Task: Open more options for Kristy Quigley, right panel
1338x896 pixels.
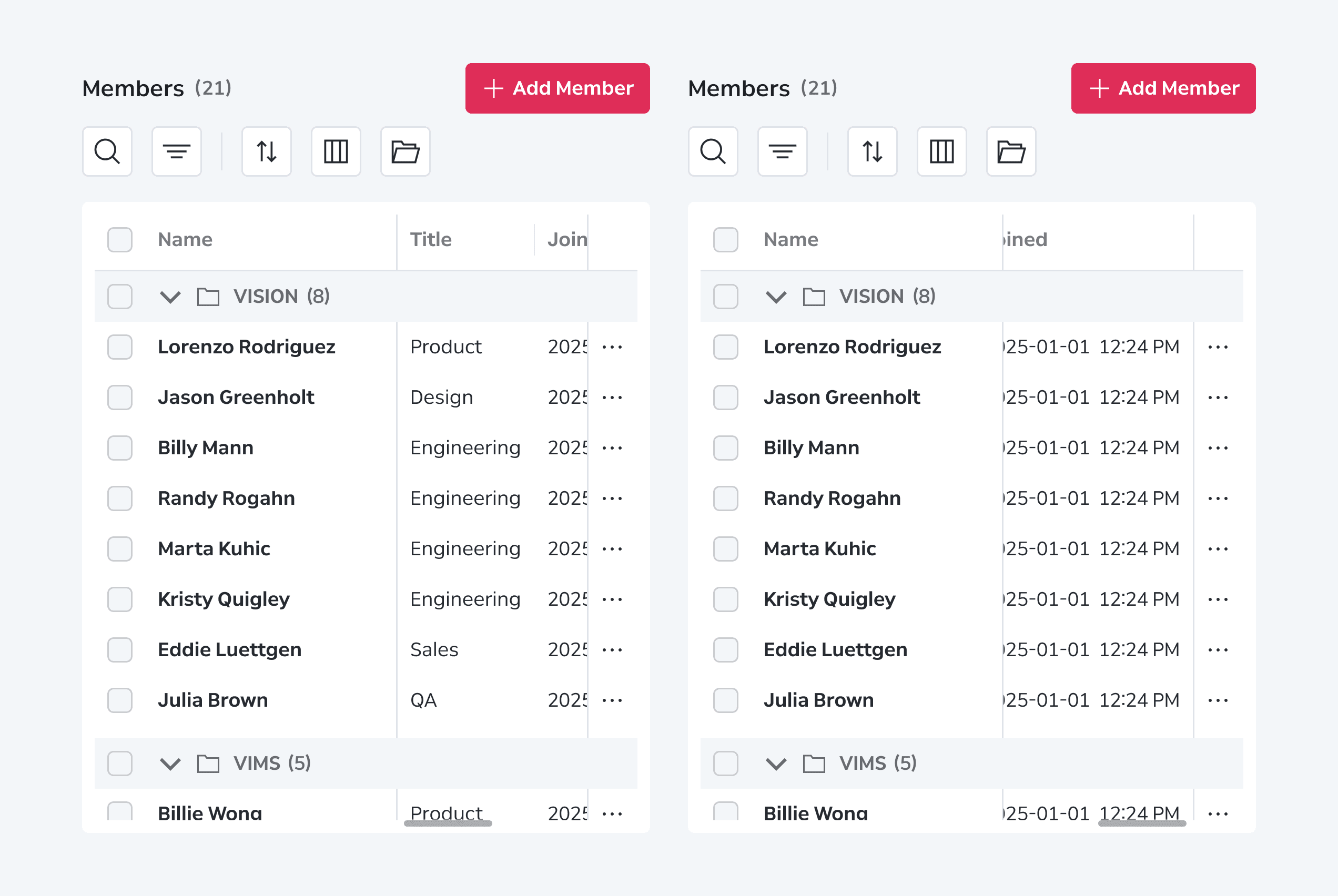Action: [1218, 599]
